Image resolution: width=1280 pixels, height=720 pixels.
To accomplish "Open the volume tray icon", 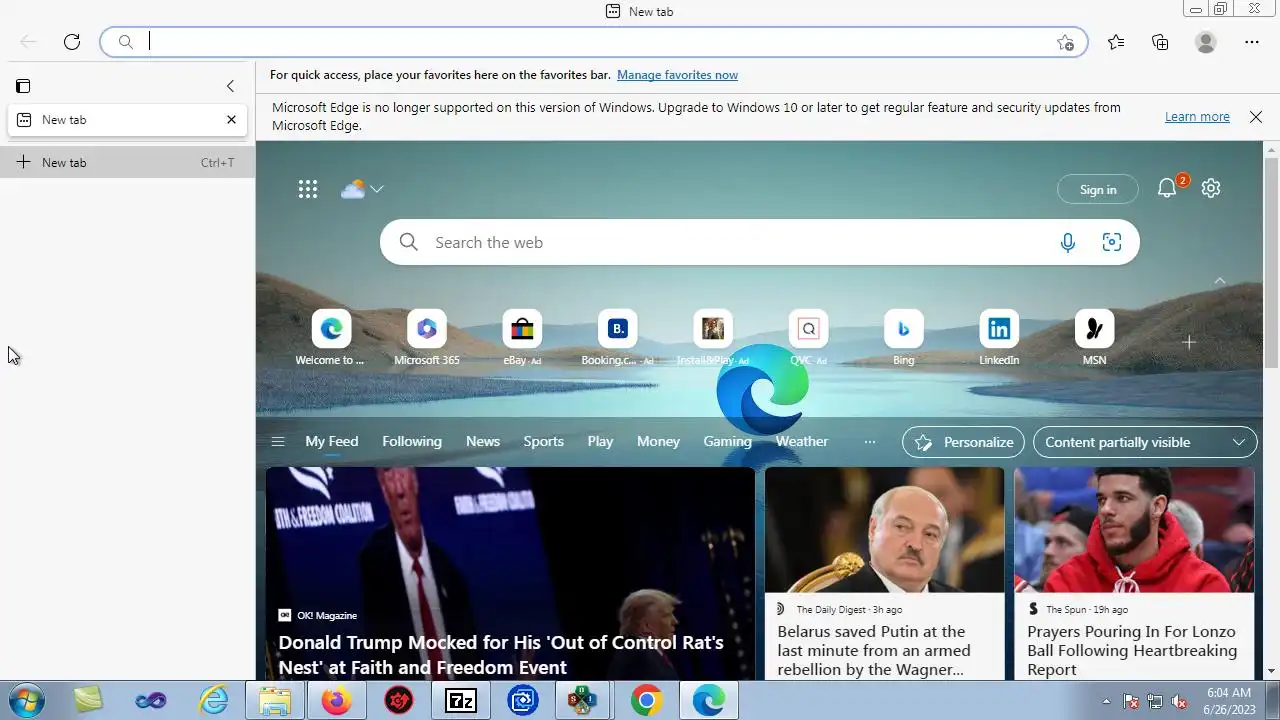I will pos(1180,701).
